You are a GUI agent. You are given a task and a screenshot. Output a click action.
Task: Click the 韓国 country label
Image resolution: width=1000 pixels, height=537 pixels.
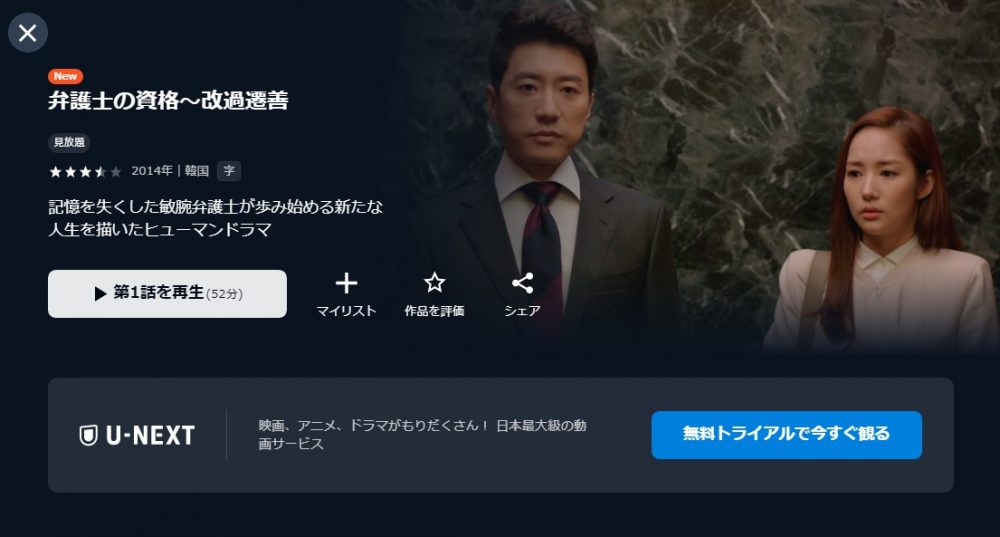[197, 170]
